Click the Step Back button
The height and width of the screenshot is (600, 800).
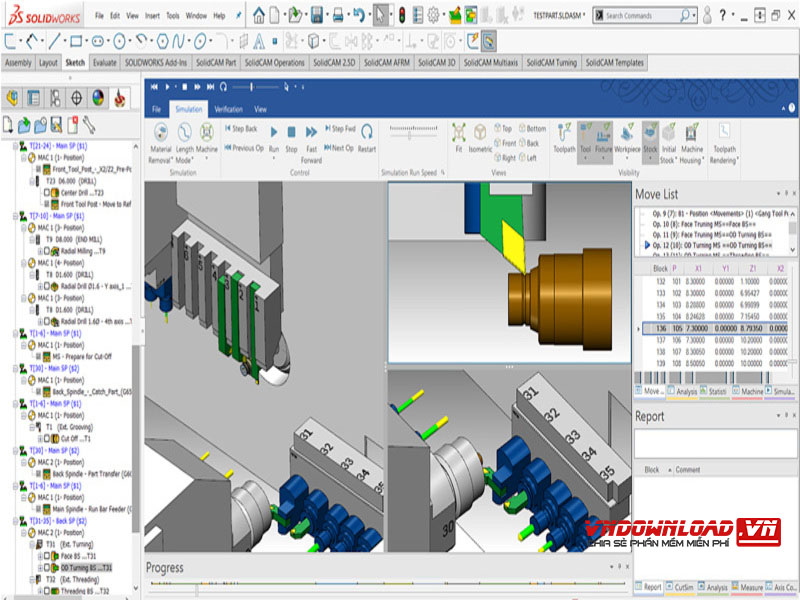[241, 129]
